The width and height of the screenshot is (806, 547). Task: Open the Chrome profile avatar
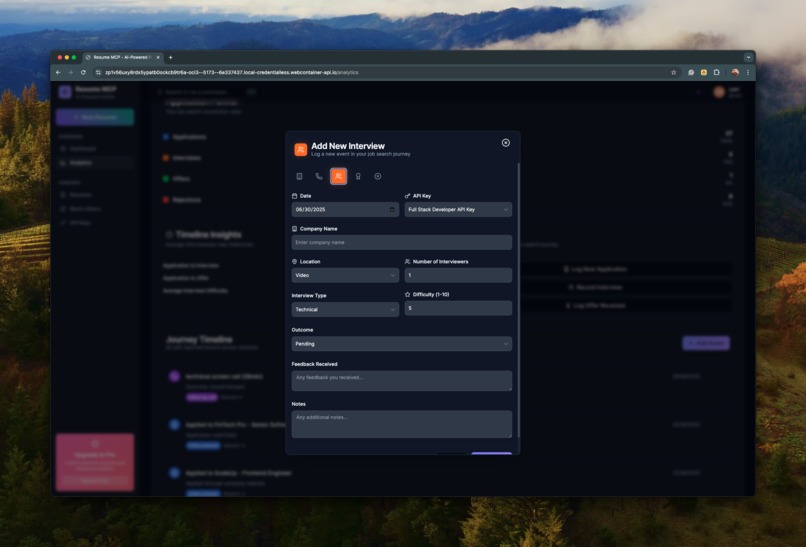pos(735,72)
